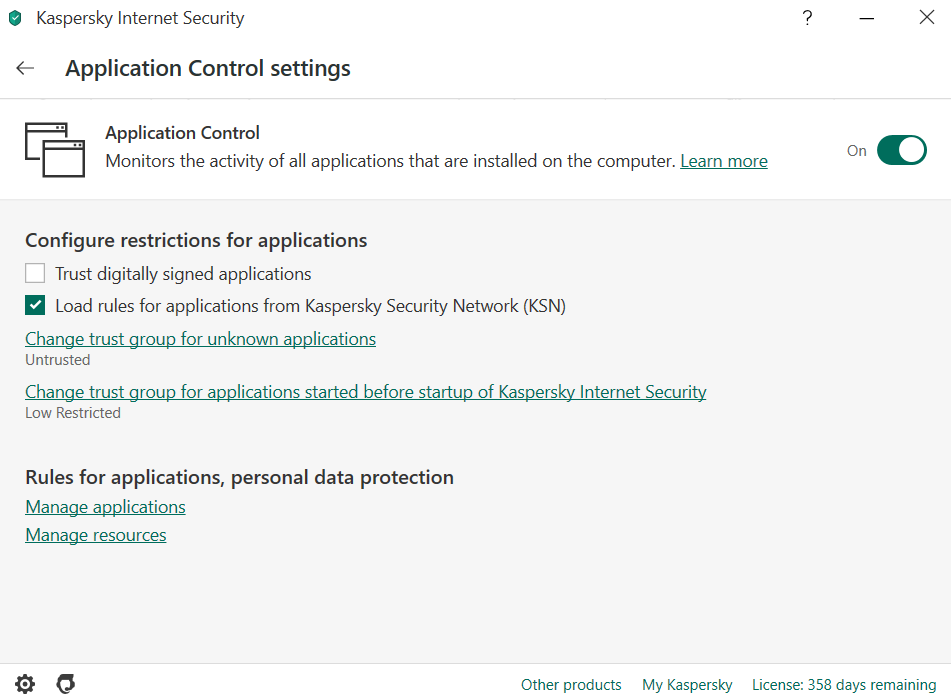
Task: Click the Application Control windows icon
Action: [x=54, y=149]
